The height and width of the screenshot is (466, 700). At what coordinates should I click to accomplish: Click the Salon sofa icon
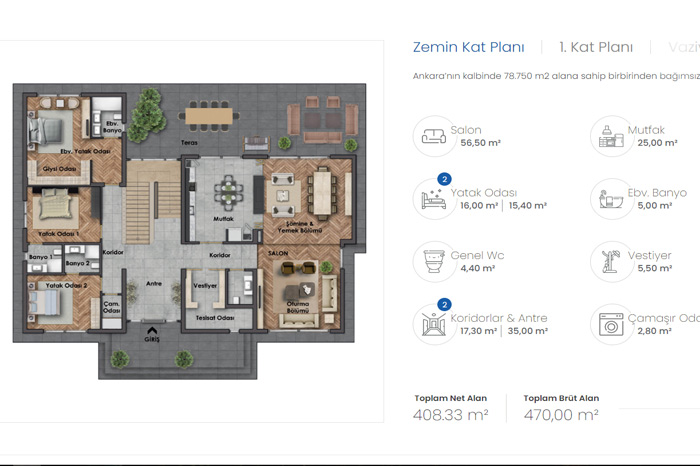434,136
